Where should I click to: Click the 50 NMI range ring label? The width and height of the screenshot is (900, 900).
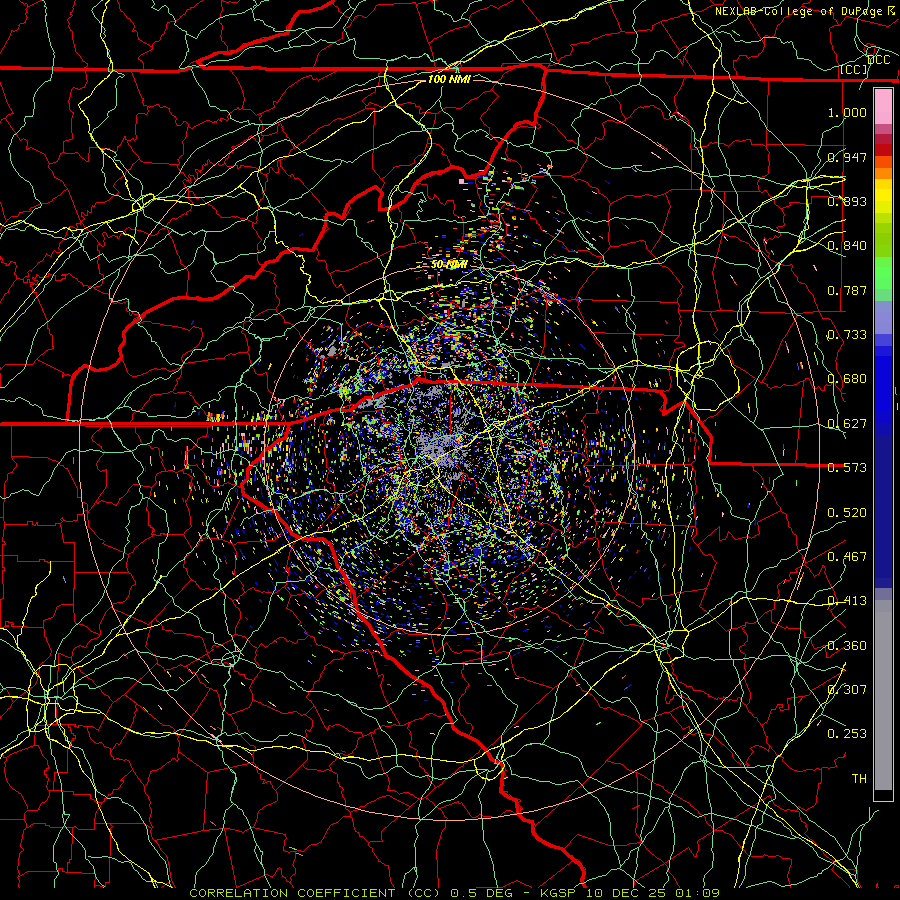coord(449,265)
